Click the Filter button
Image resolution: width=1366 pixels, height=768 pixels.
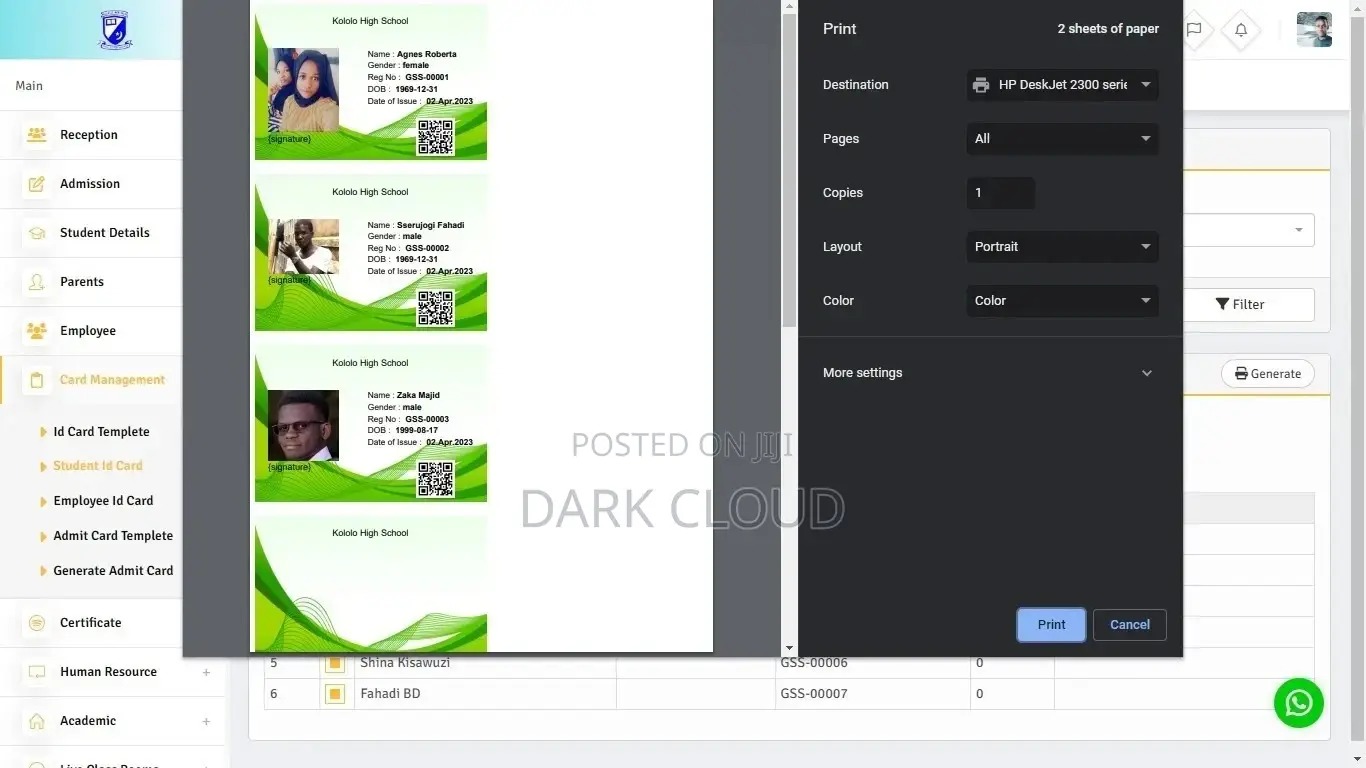tap(1248, 305)
